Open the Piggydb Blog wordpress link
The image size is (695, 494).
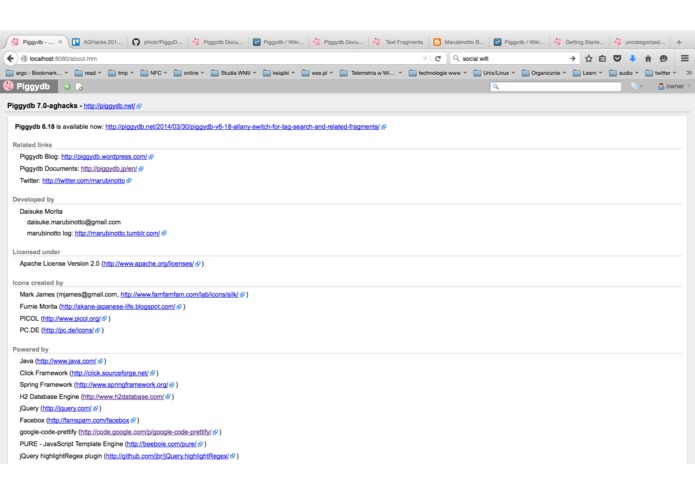(x=104, y=157)
